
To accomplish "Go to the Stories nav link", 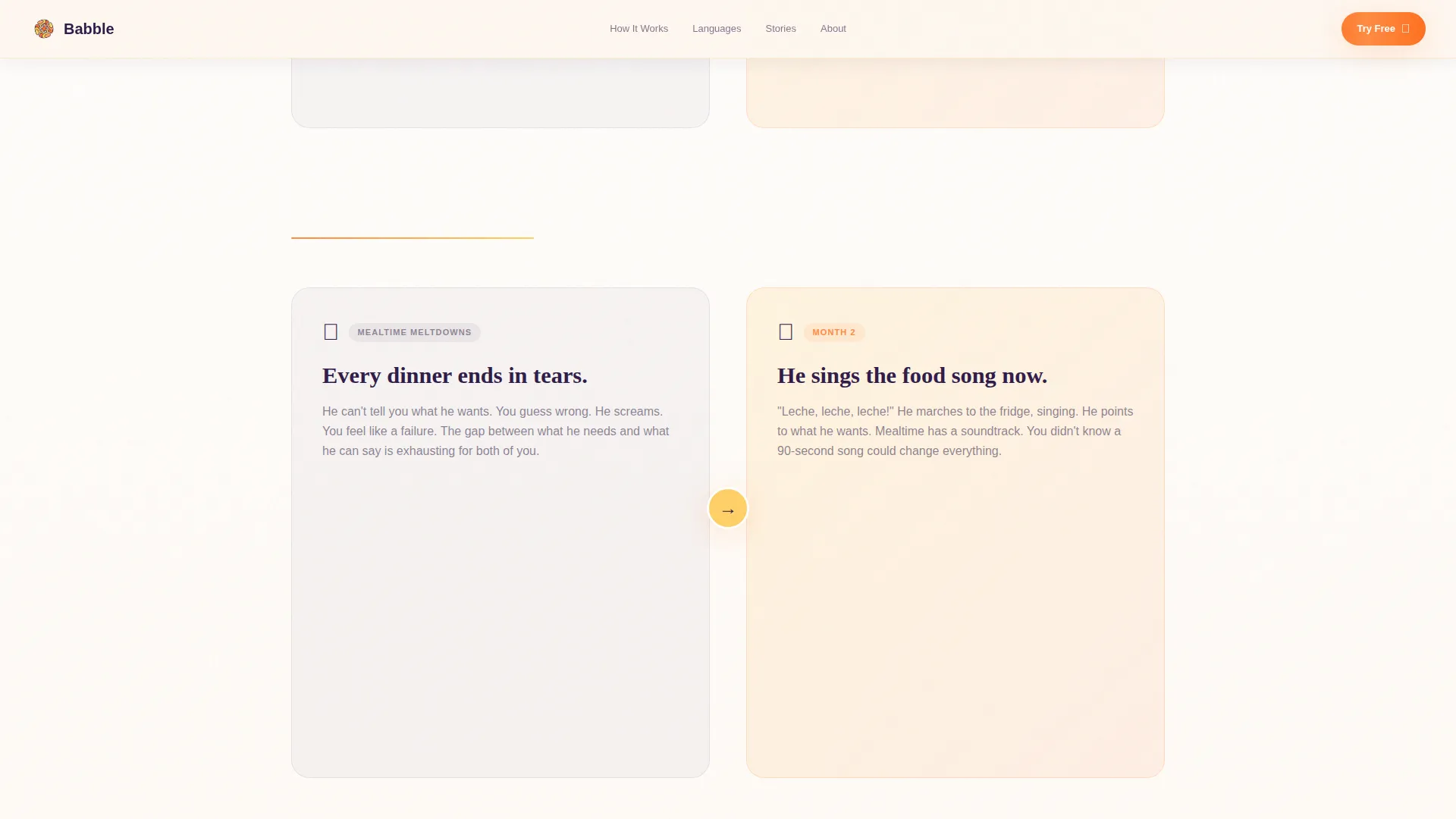I will [x=780, y=29].
